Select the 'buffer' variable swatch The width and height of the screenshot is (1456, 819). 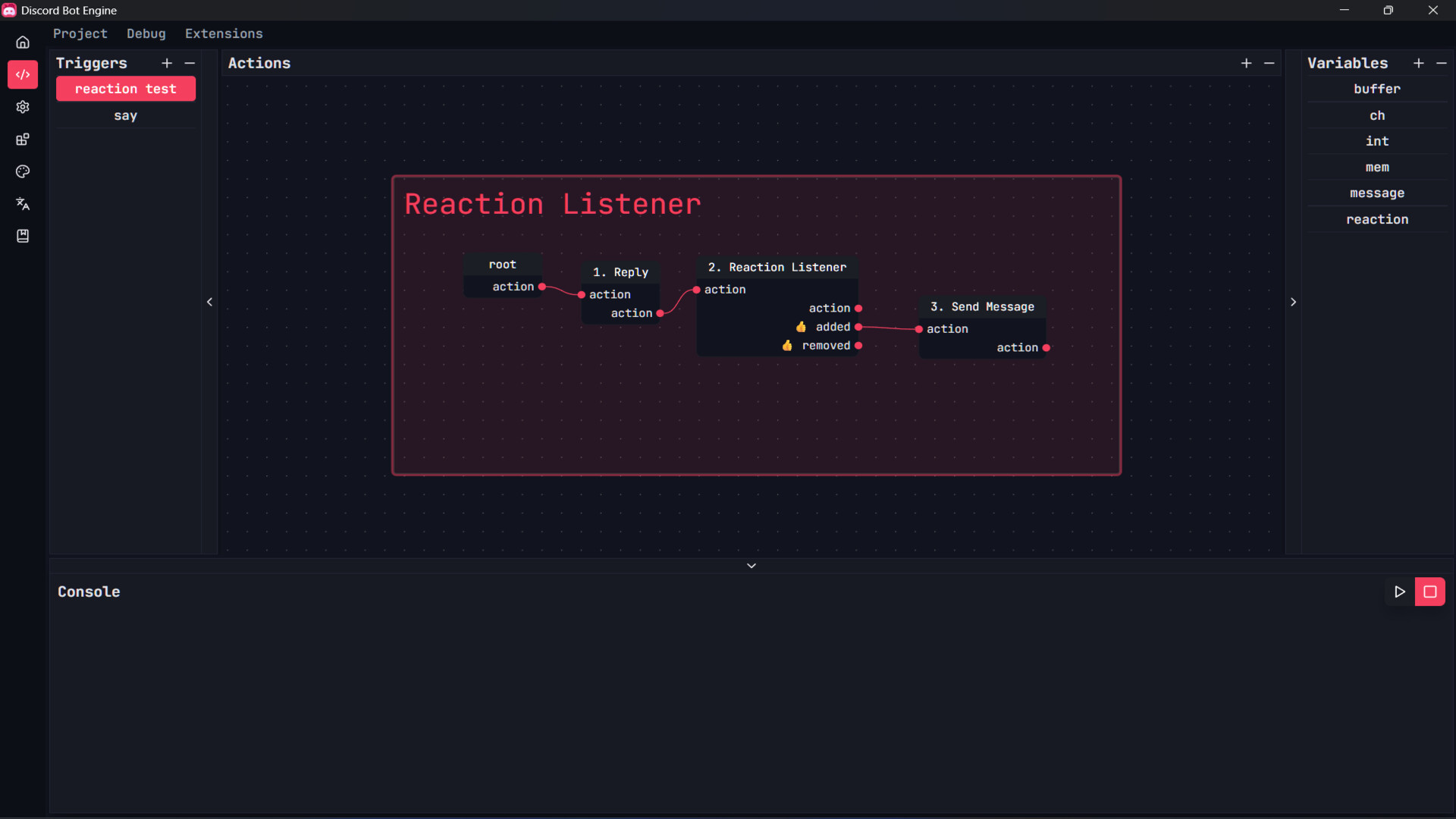[x=1376, y=89]
